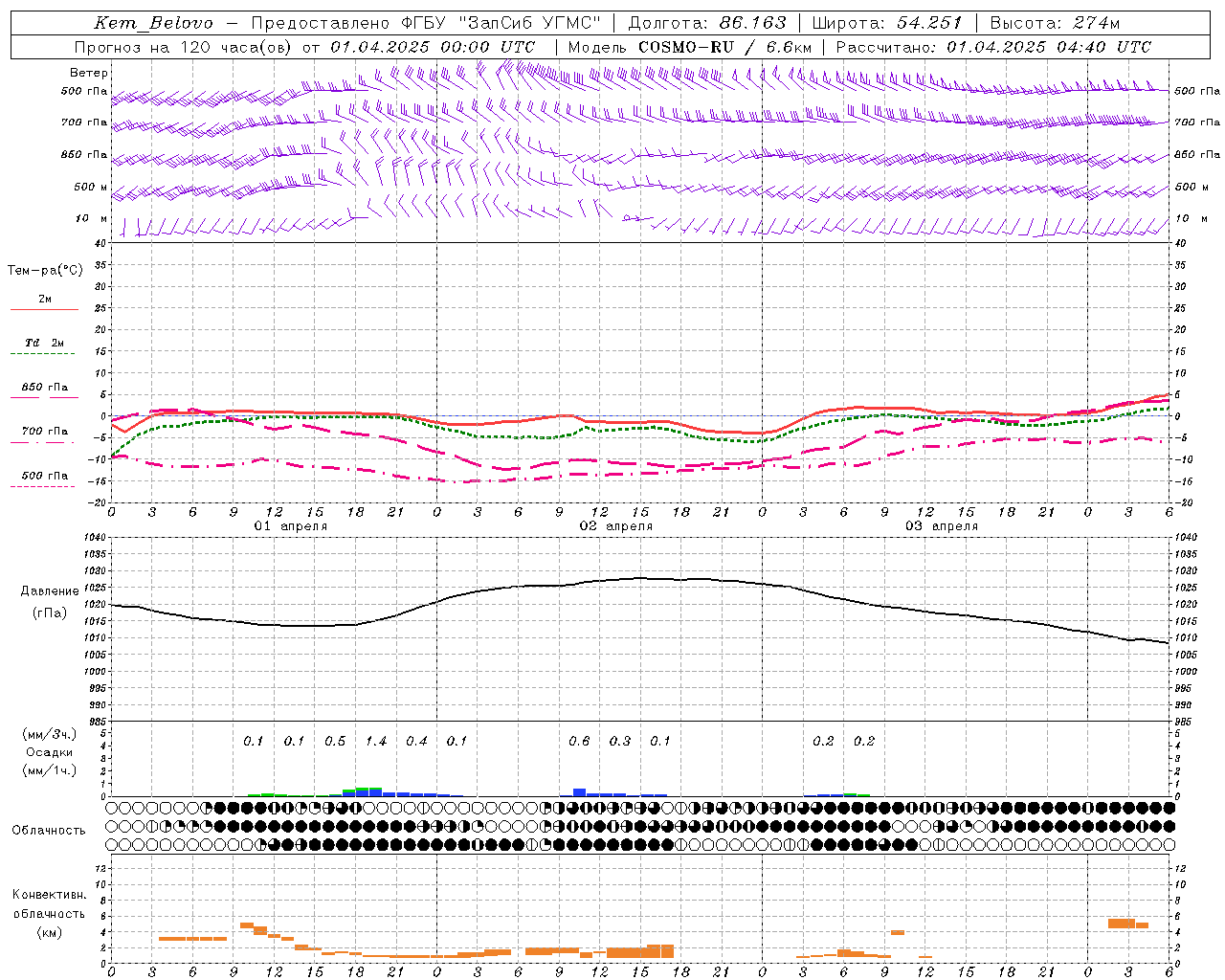The height and width of the screenshot is (980, 1225).
Task: Select the 'Долгота: 86.163' longitude value
Action: click(707, 23)
